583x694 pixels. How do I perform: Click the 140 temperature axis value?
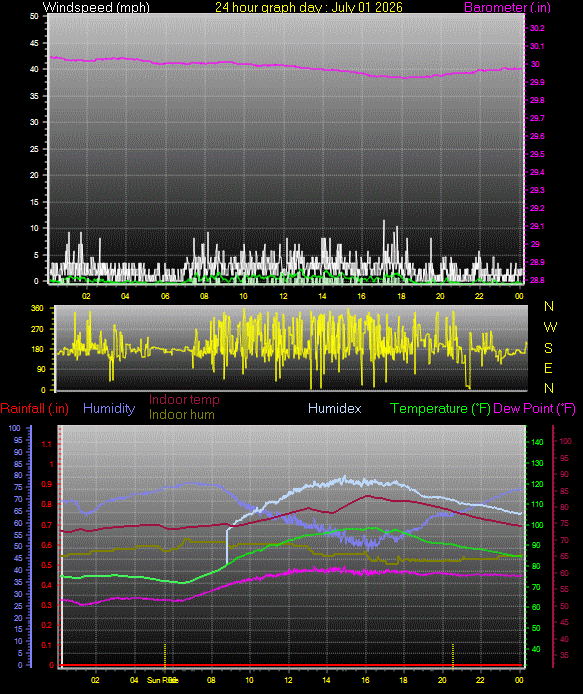[x=537, y=442]
